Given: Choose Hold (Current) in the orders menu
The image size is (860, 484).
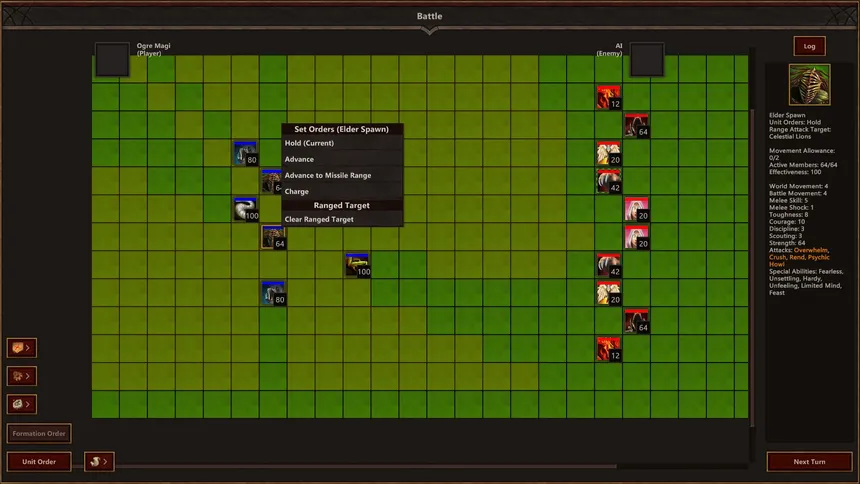Looking at the screenshot, I should pyautogui.click(x=342, y=143).
